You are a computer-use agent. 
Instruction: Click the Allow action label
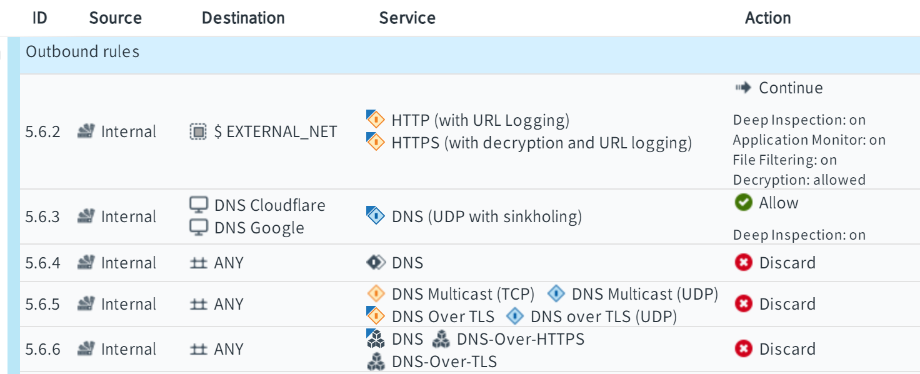(779, 203)
